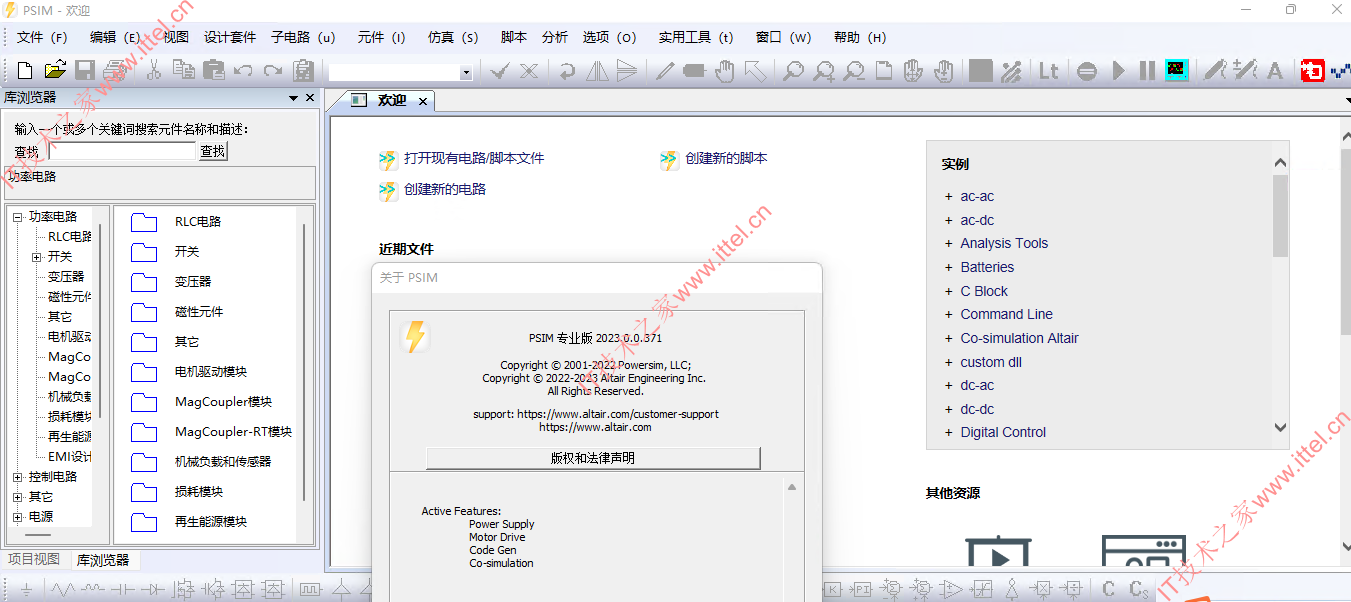The width and height of the screenshot is (1351, 602).
Task: Close the library browser panel
Action: click(x=310, y=98)
